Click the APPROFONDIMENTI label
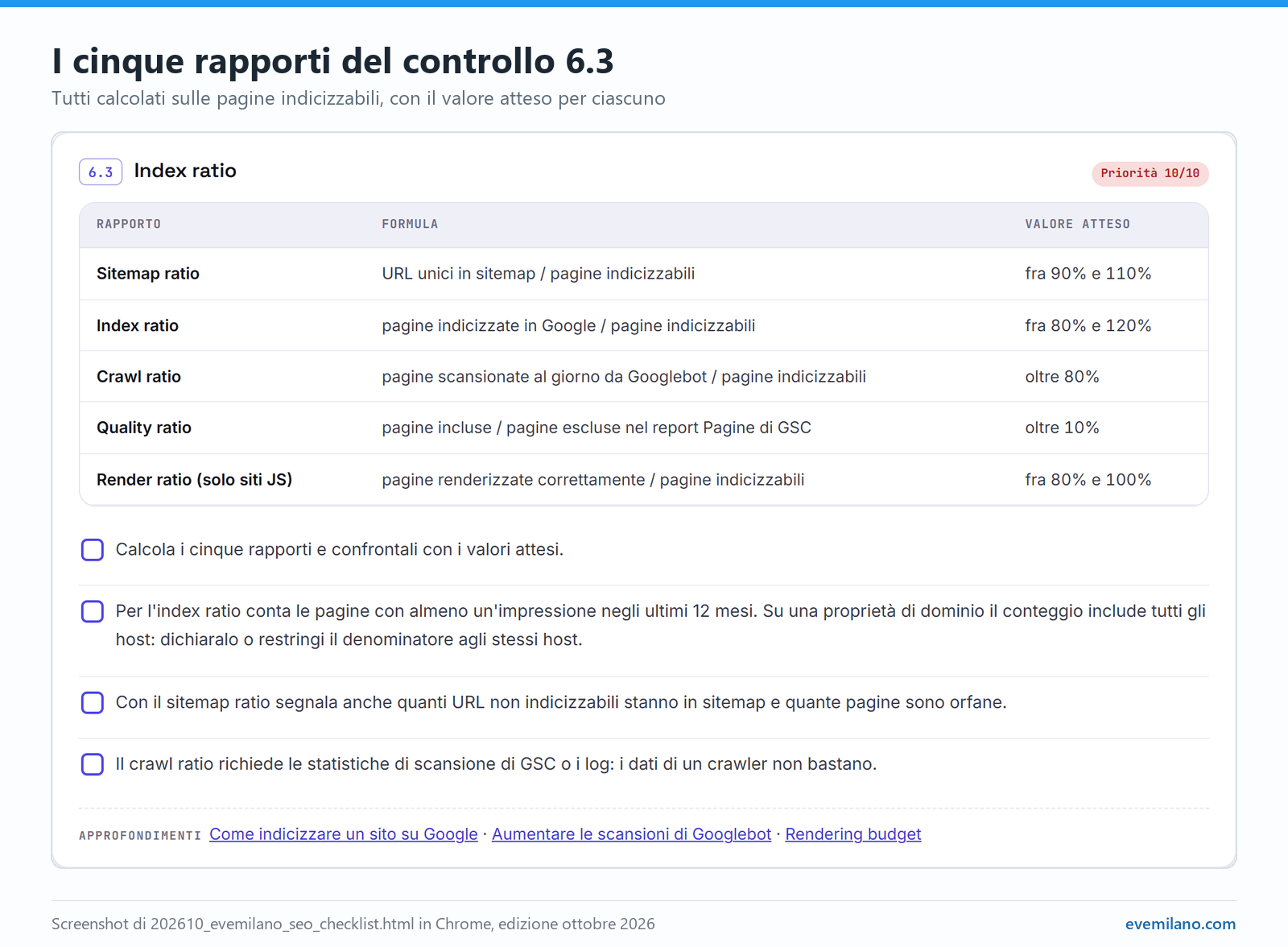This screenshot has height=947, width=1288. coord(140,836)
